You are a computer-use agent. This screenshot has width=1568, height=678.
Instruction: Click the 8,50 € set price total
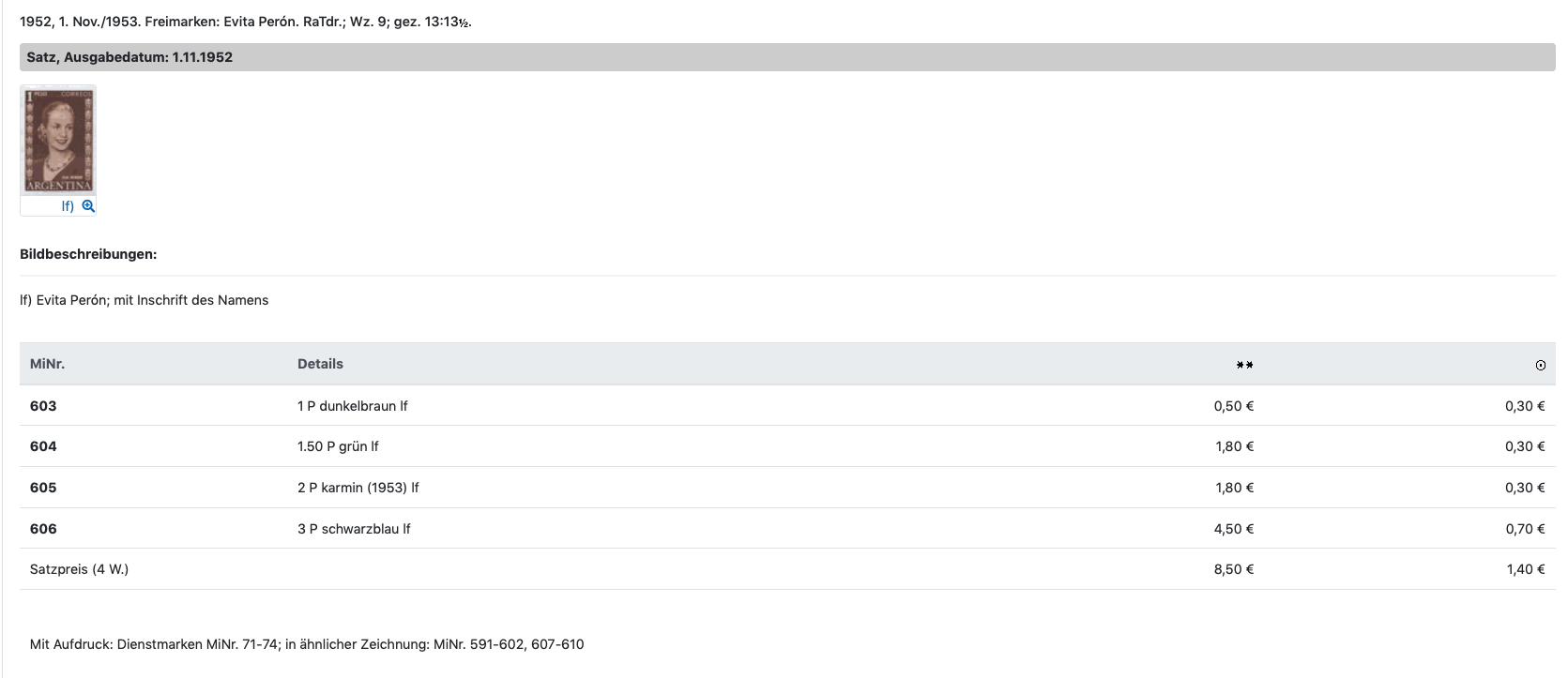tap(1233, 569)
